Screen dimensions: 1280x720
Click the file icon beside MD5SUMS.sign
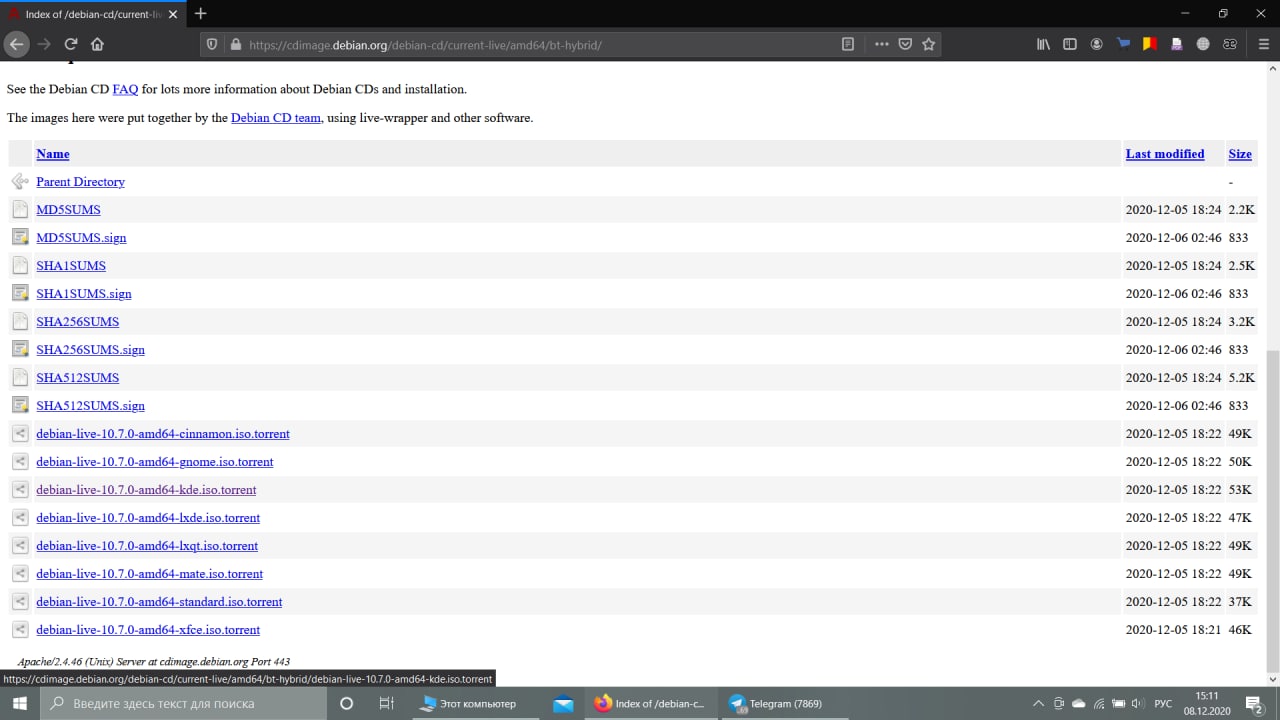tap(20, 238)
